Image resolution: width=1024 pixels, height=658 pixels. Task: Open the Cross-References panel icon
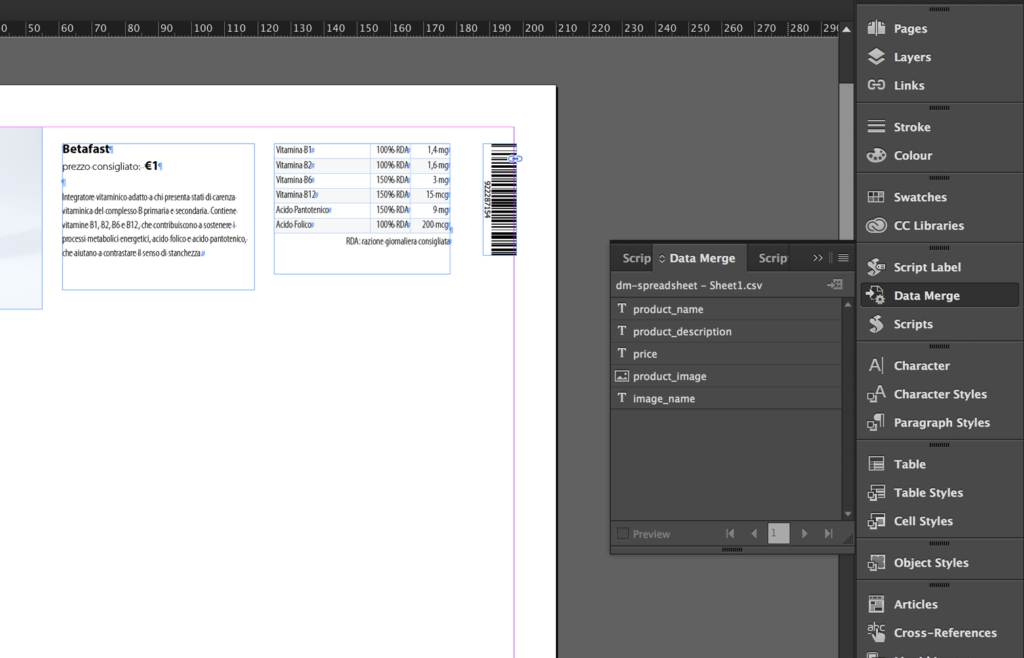[x=876, y=633]
